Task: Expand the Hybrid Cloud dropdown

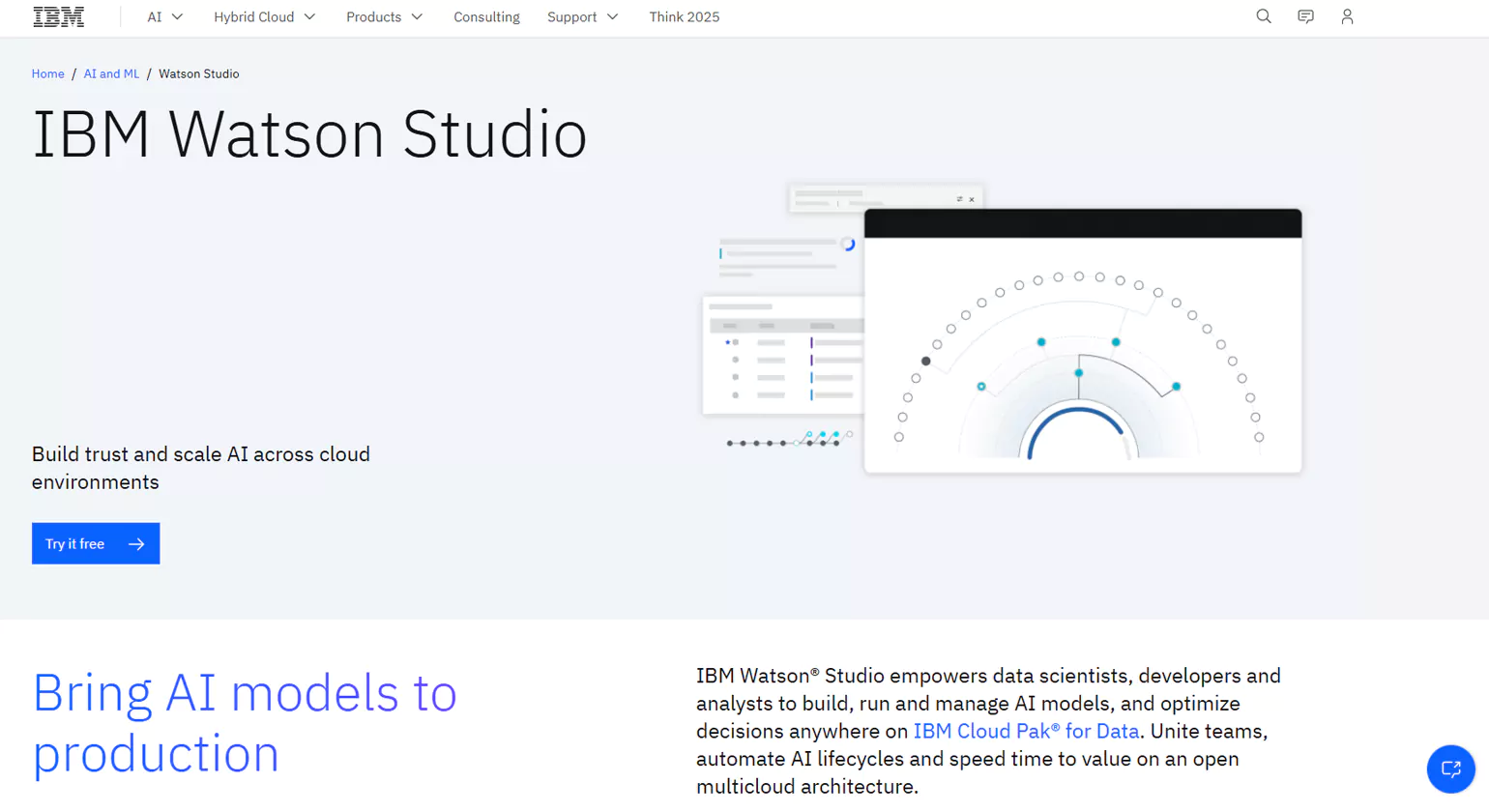Action: click(263, 16)
